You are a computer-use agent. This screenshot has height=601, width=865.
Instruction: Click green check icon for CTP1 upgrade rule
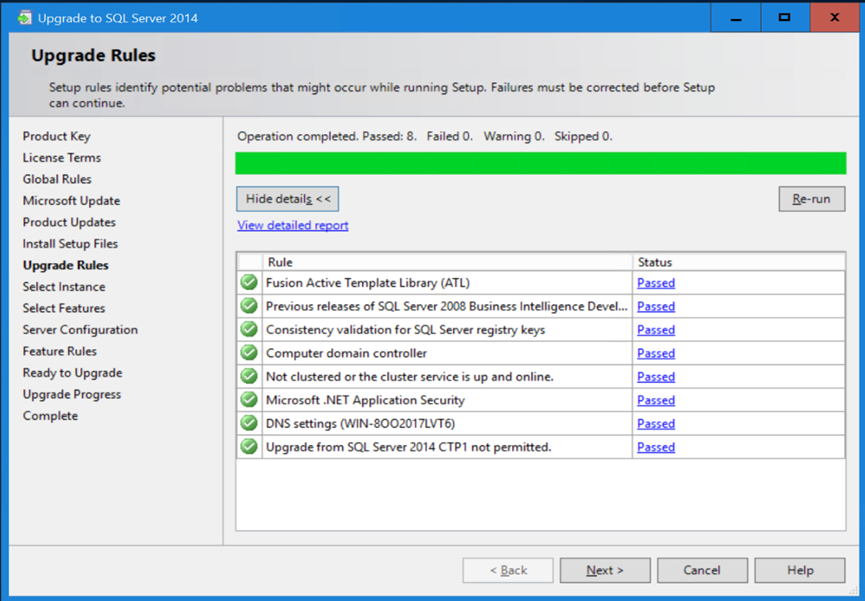pyautogui.click(x=249, y=446)
